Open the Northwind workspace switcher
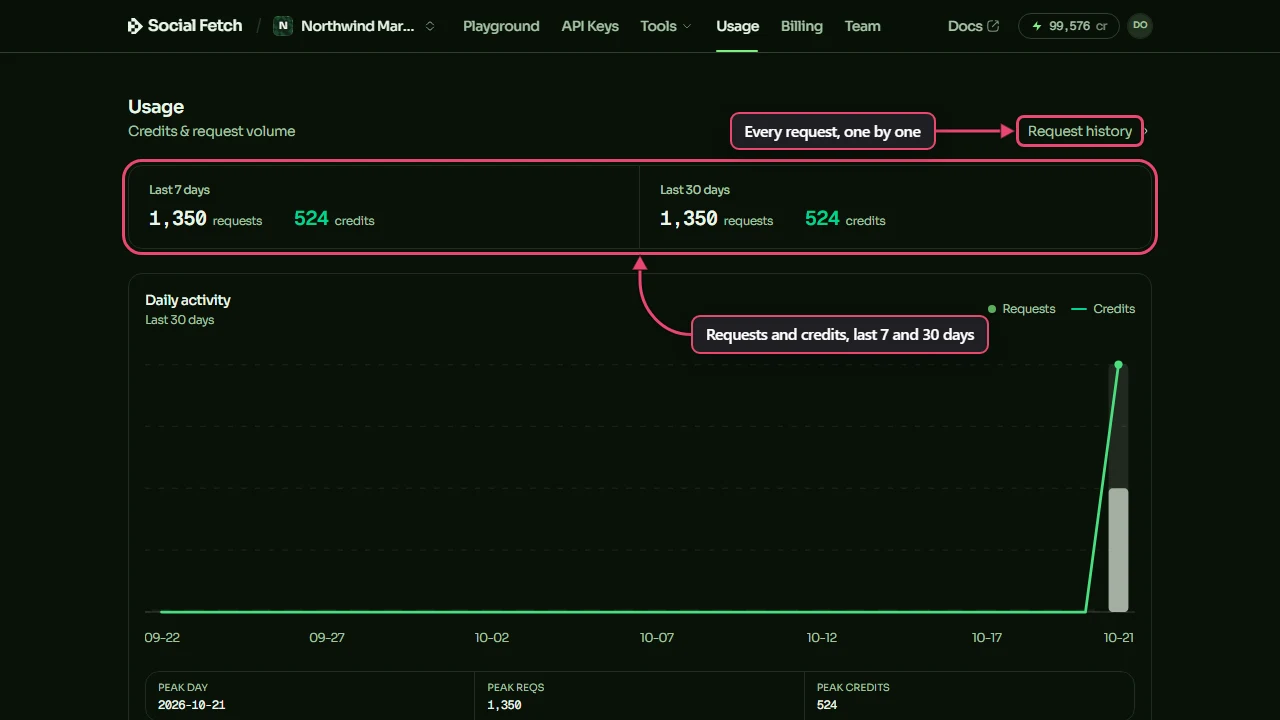The image size is (1280, 720). pyautogui.click(x=355, y=26)
